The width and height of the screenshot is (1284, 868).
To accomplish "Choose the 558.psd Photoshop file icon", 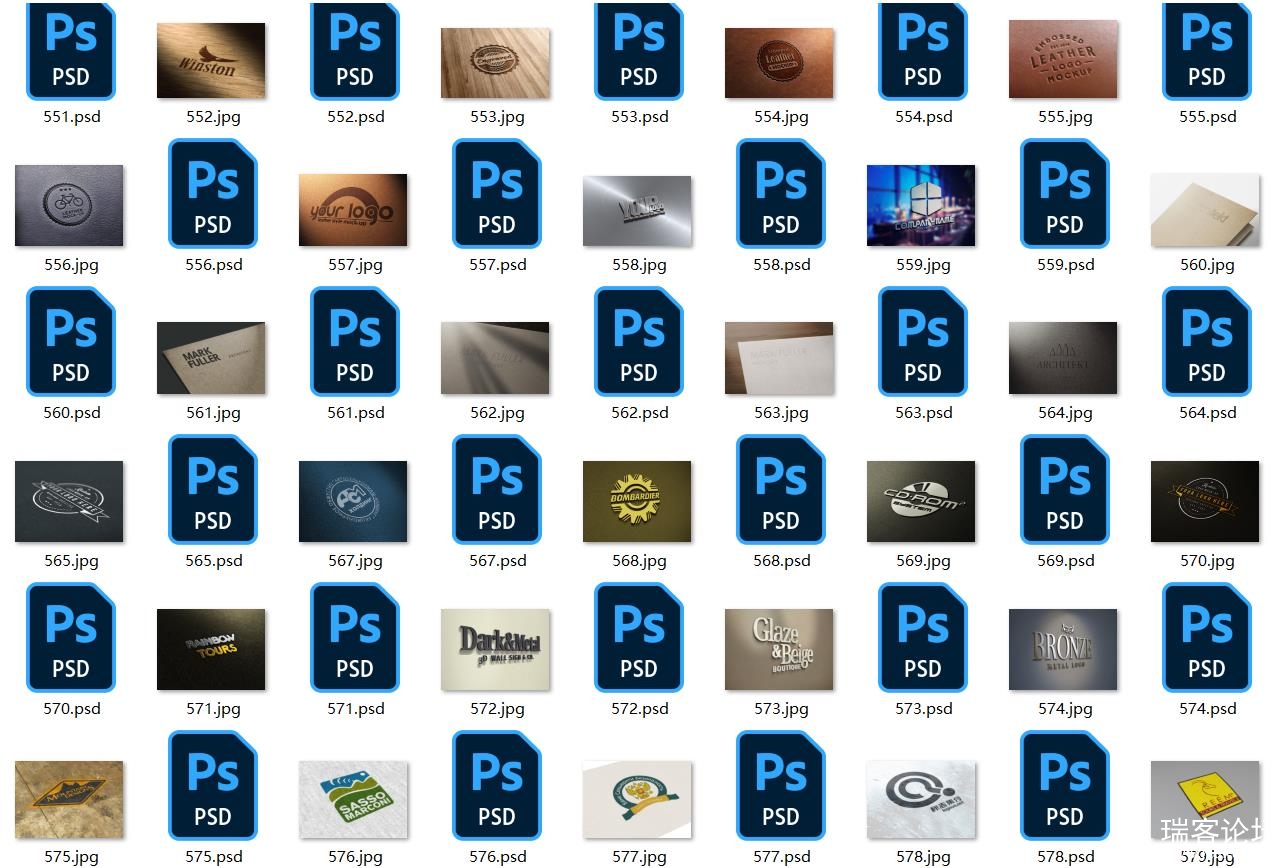I will (x=781, y=194).
